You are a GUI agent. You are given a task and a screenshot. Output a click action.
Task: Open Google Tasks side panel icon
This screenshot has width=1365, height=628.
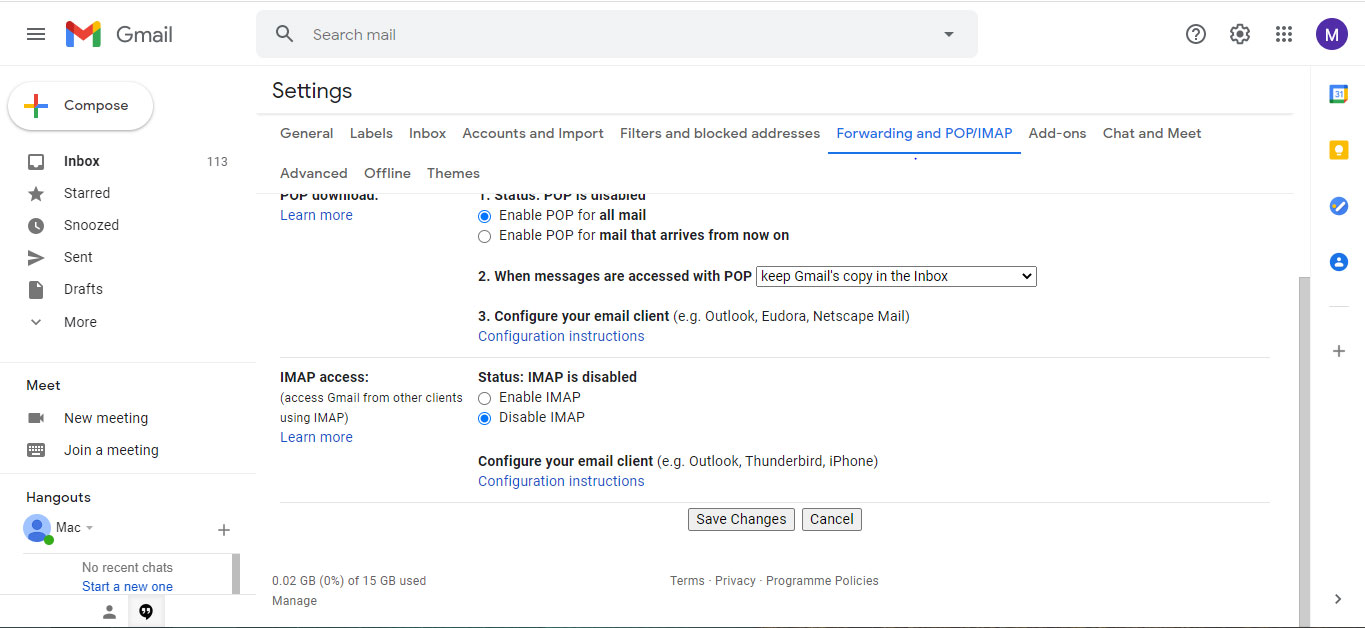[1338, 206]
